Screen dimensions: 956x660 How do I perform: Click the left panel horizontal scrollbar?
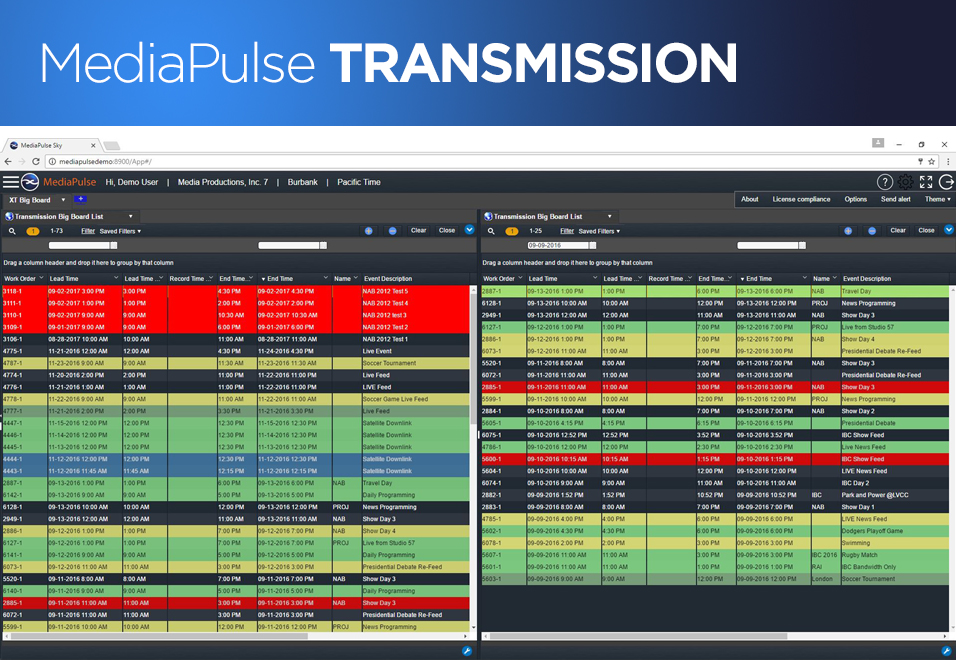(160, 636)
